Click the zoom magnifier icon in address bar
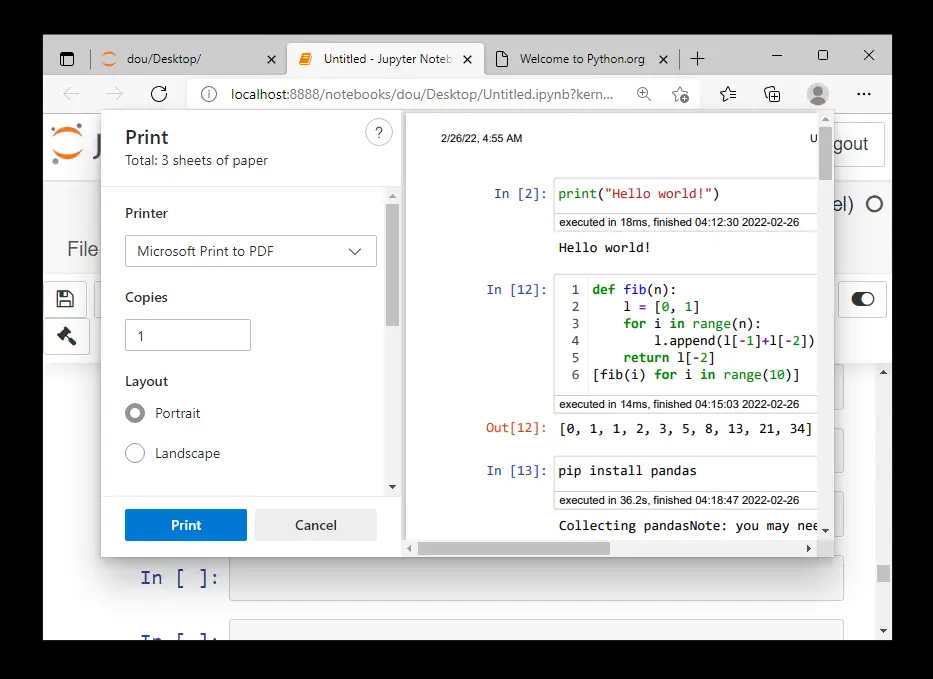 (x=644, y=94)
